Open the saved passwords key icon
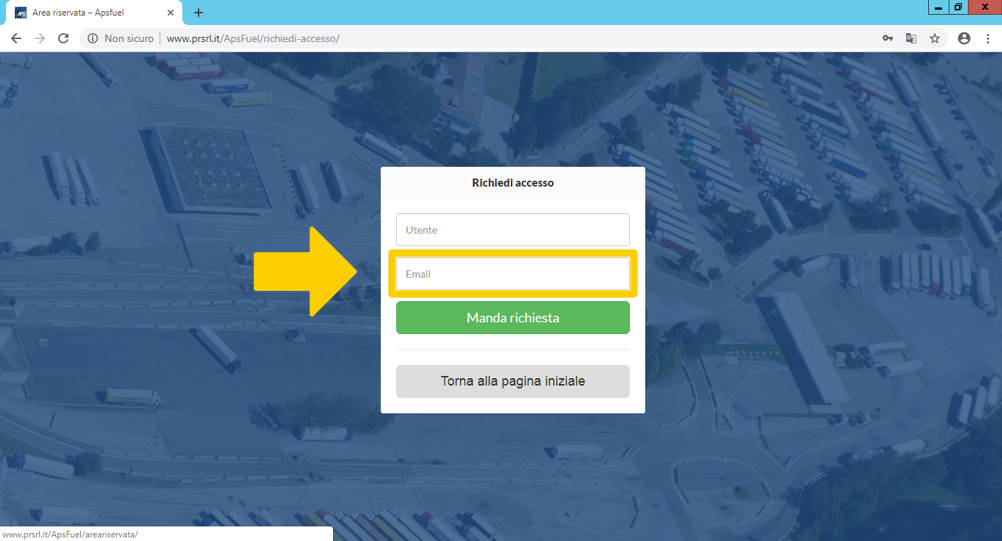 point(888,38)
